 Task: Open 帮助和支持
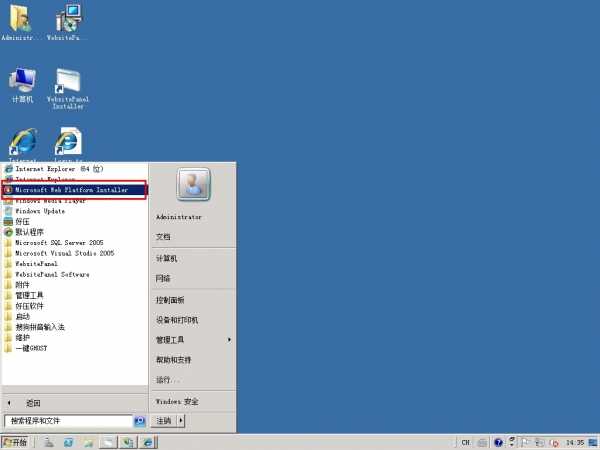[x=173, y=360]
